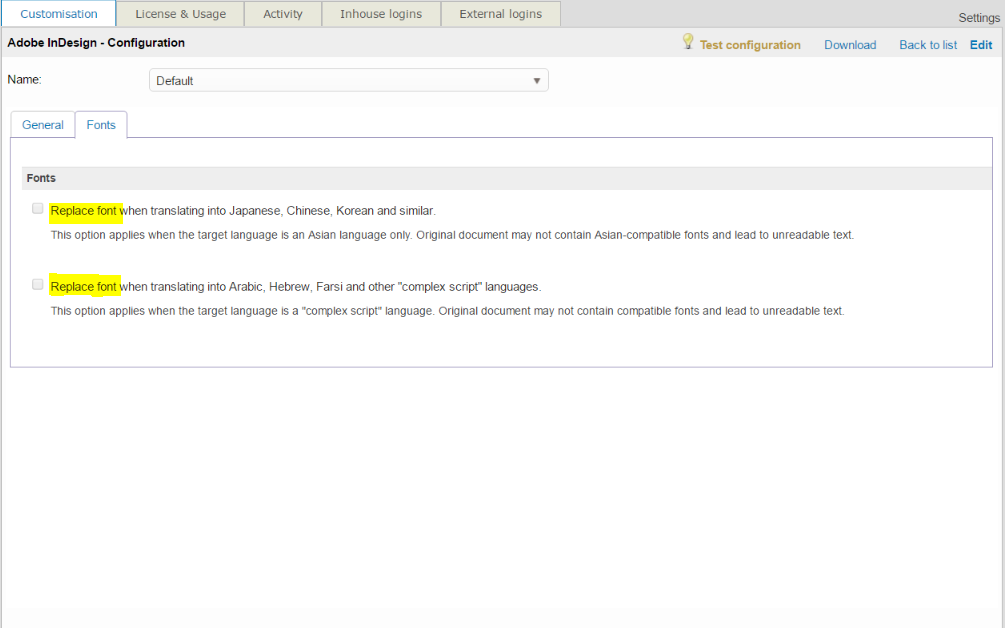Open the External logins tab
Viewport: 1005px width, 628px height.
pos(500,14)
